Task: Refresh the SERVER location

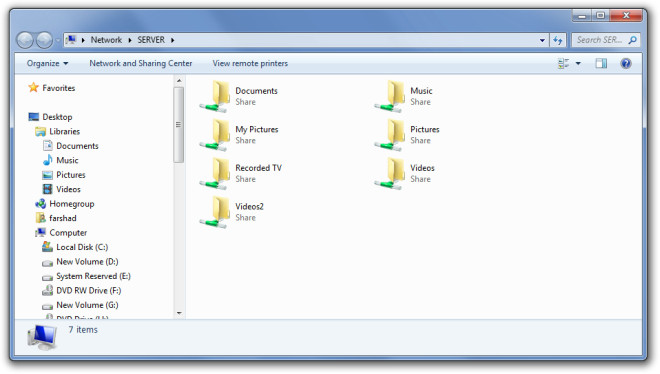Action: point(558,40)
